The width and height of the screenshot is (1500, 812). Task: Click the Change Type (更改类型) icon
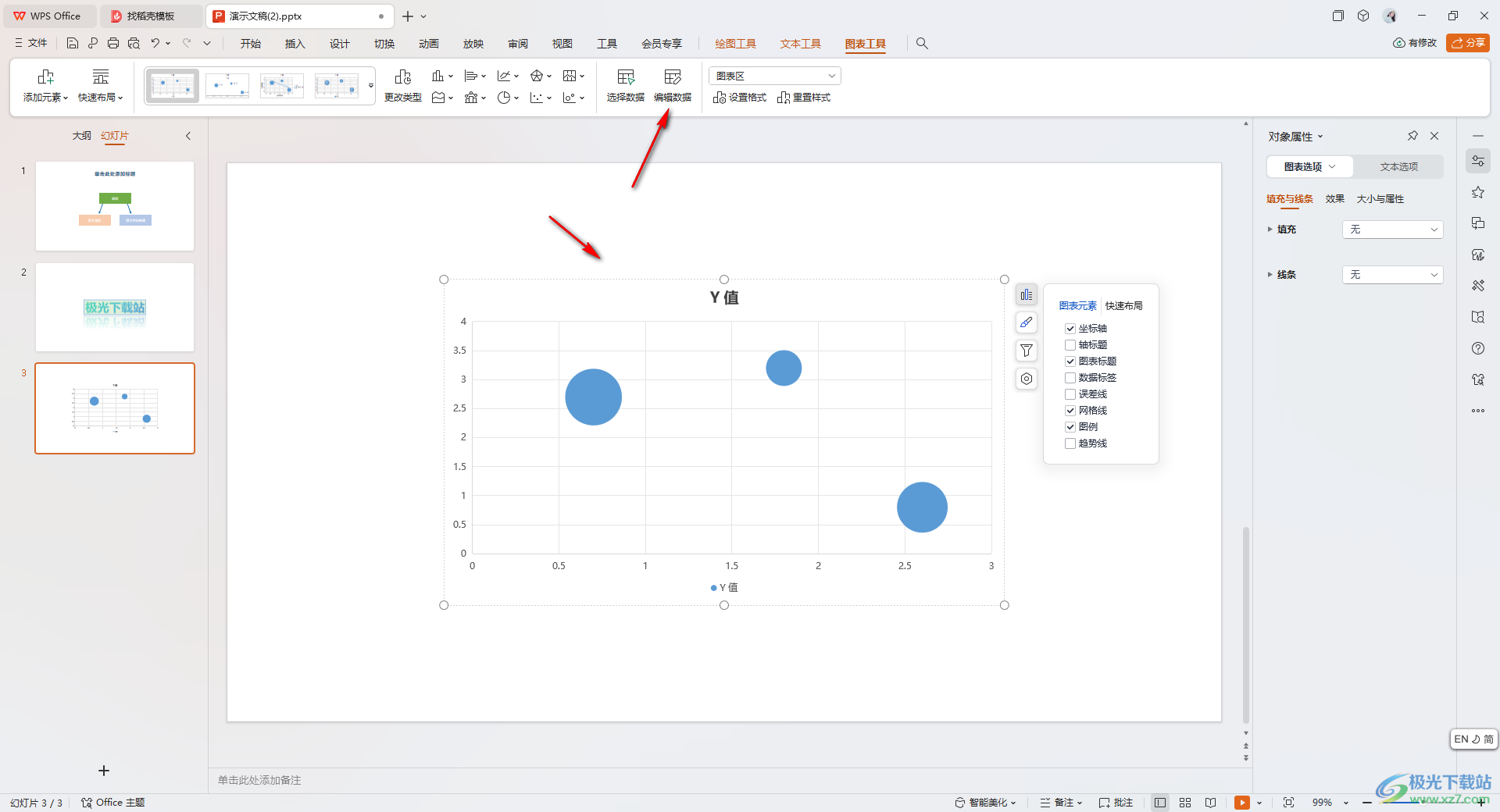point(403,77)
